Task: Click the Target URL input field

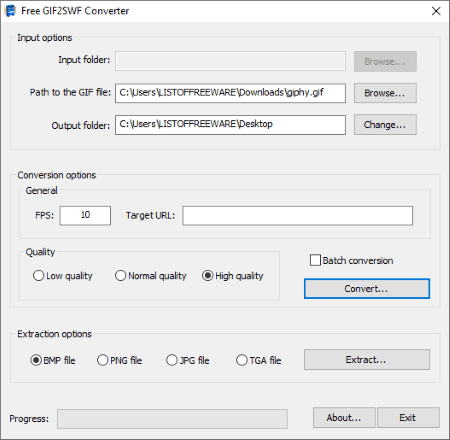Action: pos(298,216)
